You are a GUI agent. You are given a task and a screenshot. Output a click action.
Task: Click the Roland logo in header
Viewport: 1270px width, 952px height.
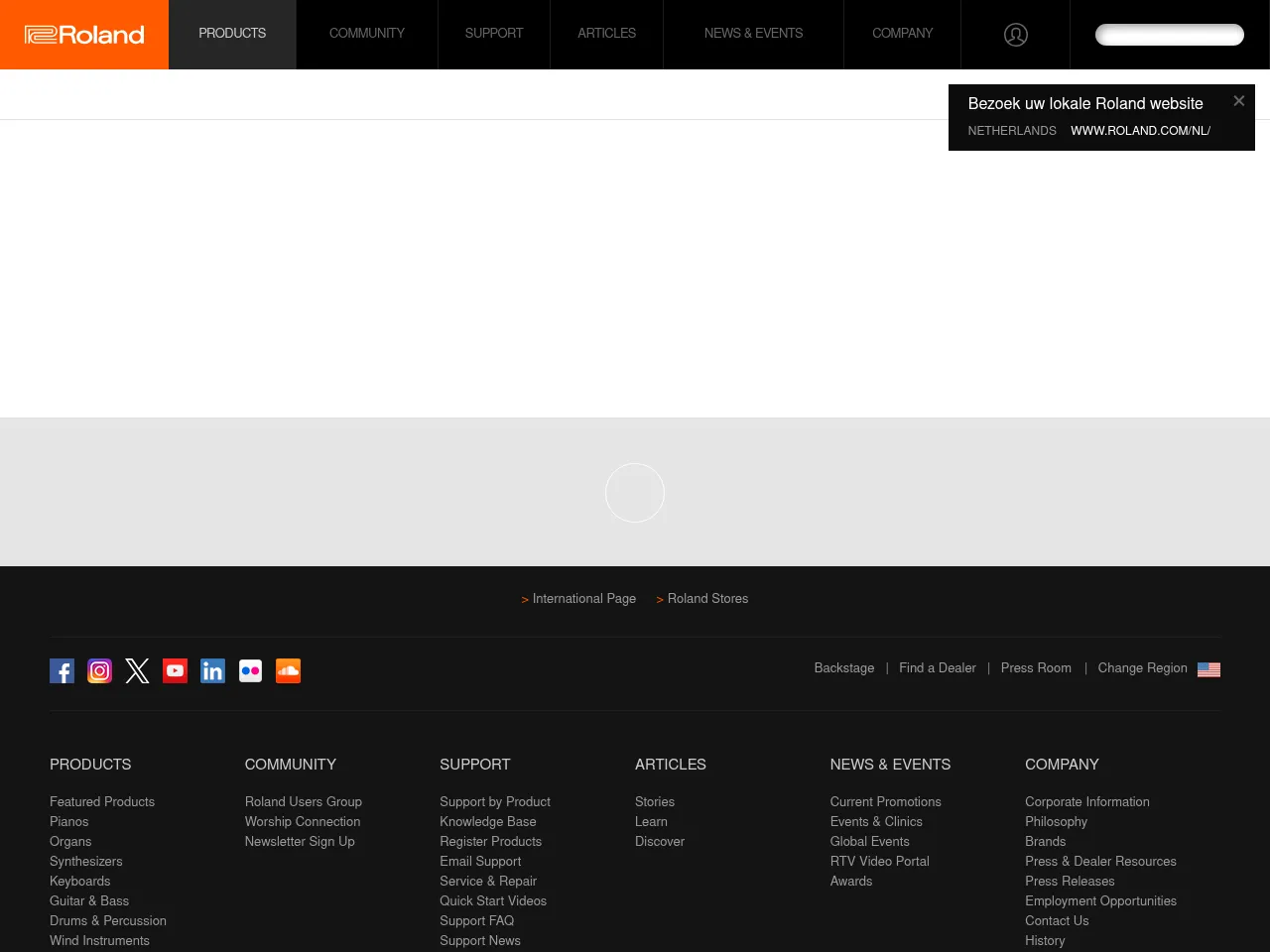click(84, 35)
